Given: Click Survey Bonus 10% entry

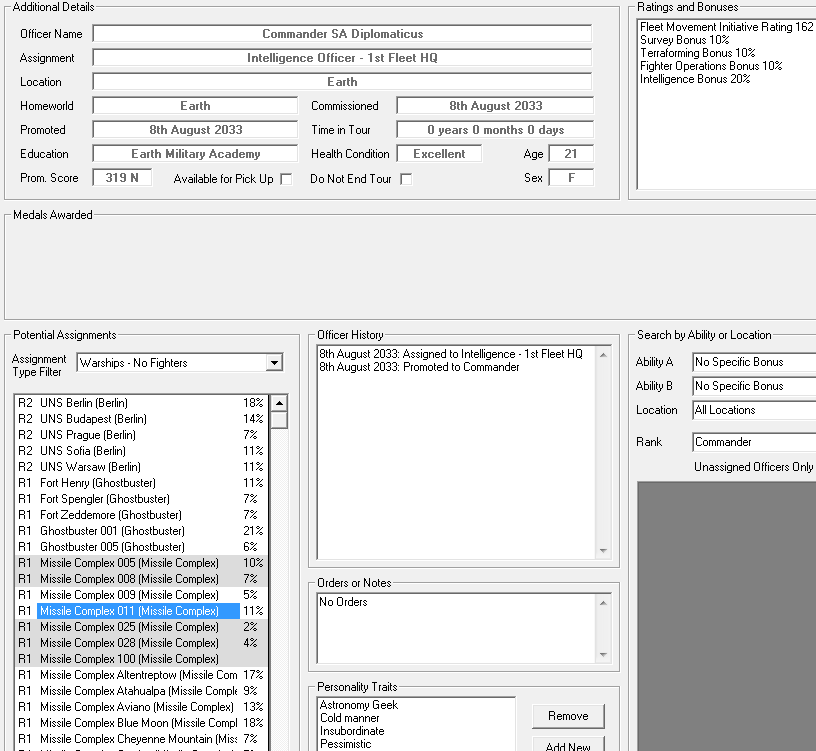Looking at the screenshot, I should [684, 40].
